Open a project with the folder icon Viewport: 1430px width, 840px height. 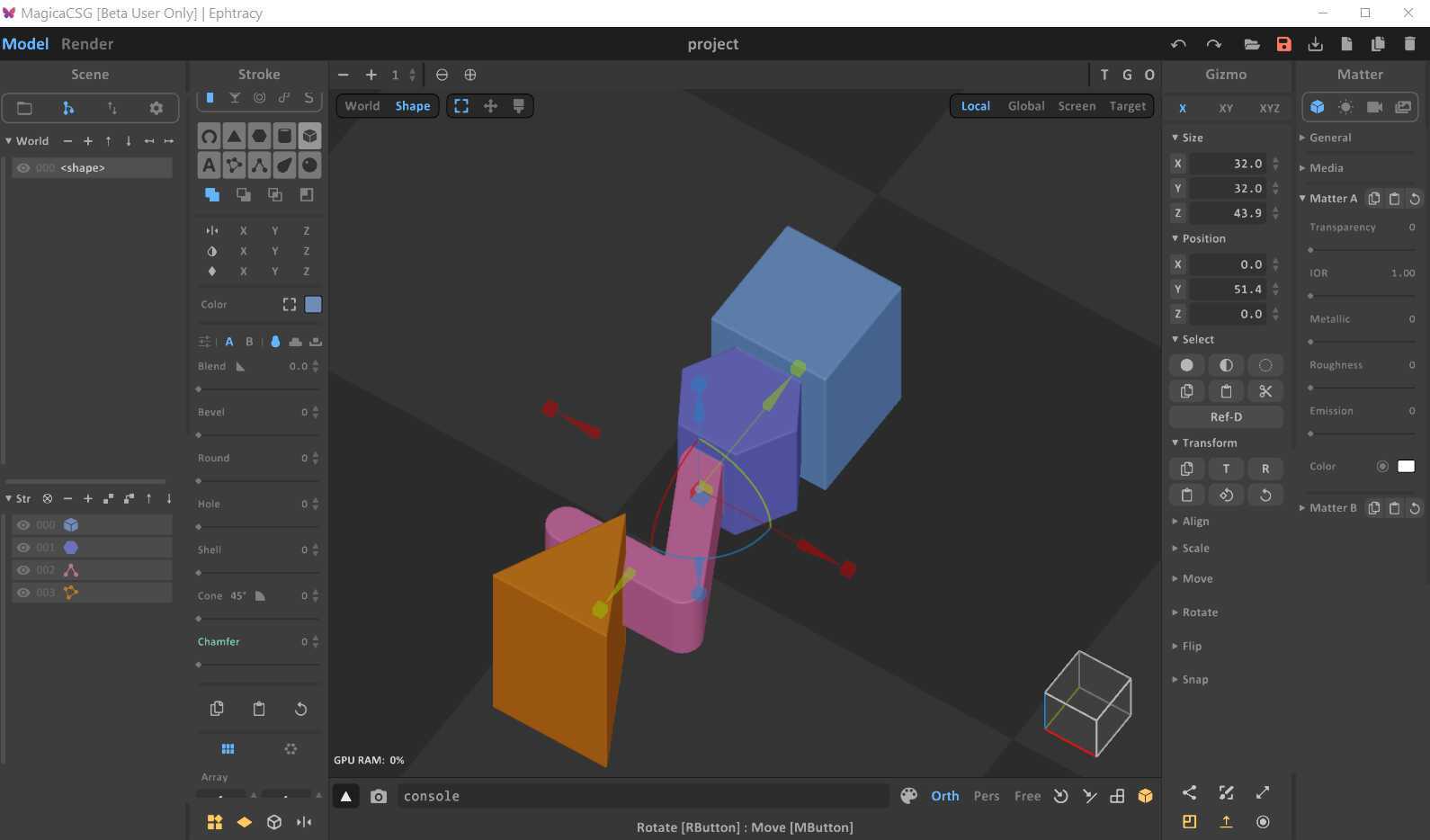click(x=1251, y=44)
